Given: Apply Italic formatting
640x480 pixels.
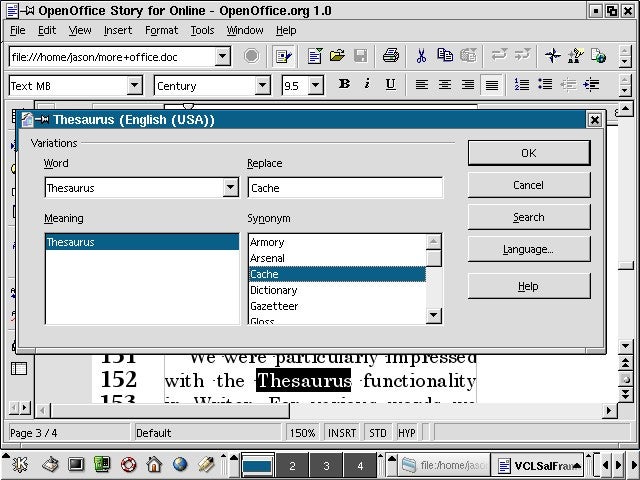Looking at the screenshot, I should (367, 84).
